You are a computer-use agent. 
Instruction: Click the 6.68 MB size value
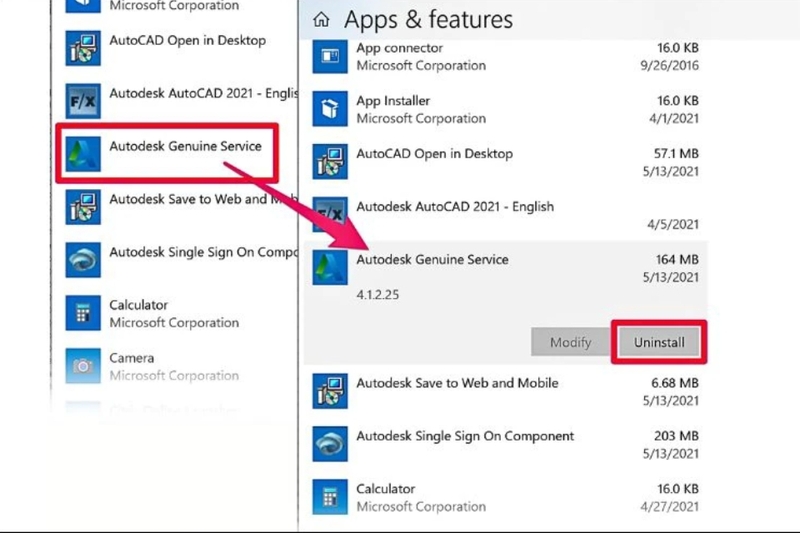pyautogui.click(x=674, y=383)
